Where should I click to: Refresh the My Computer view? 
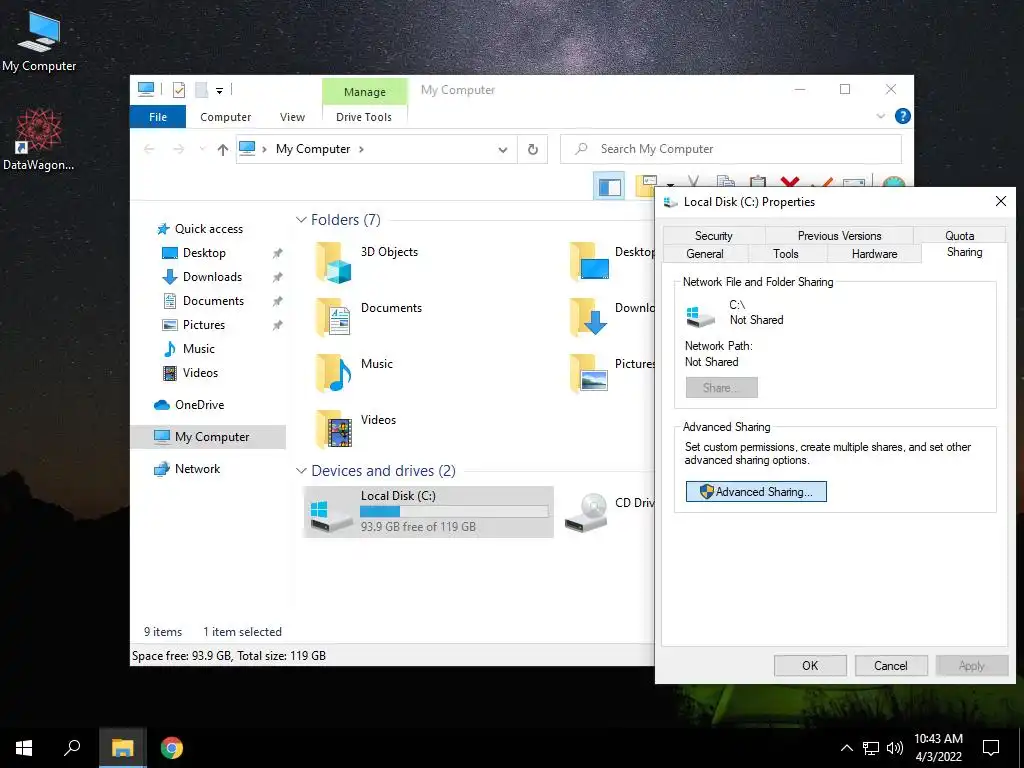tap(533, 150)
